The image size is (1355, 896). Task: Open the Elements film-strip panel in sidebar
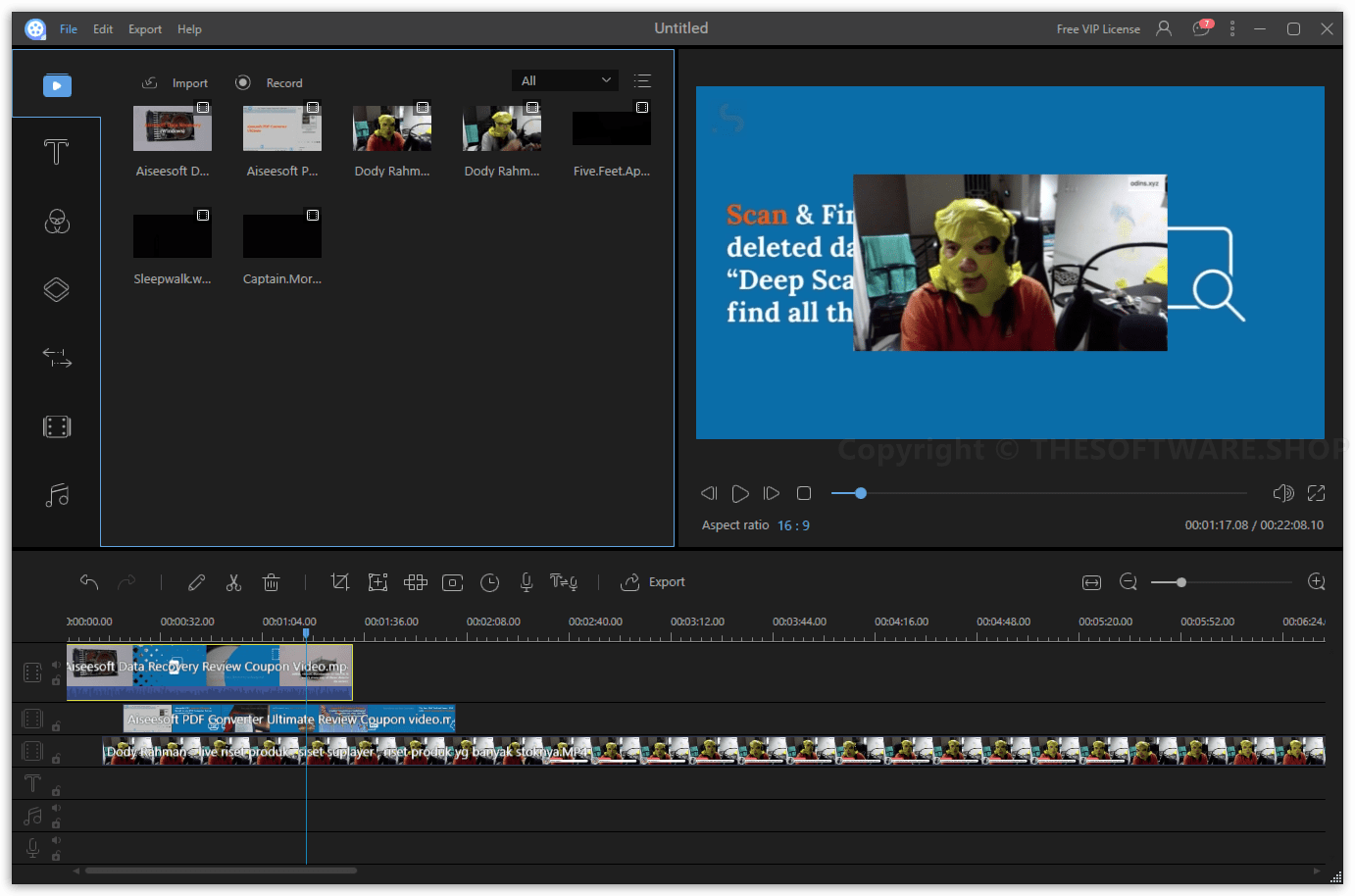click(x=57, y=426)
